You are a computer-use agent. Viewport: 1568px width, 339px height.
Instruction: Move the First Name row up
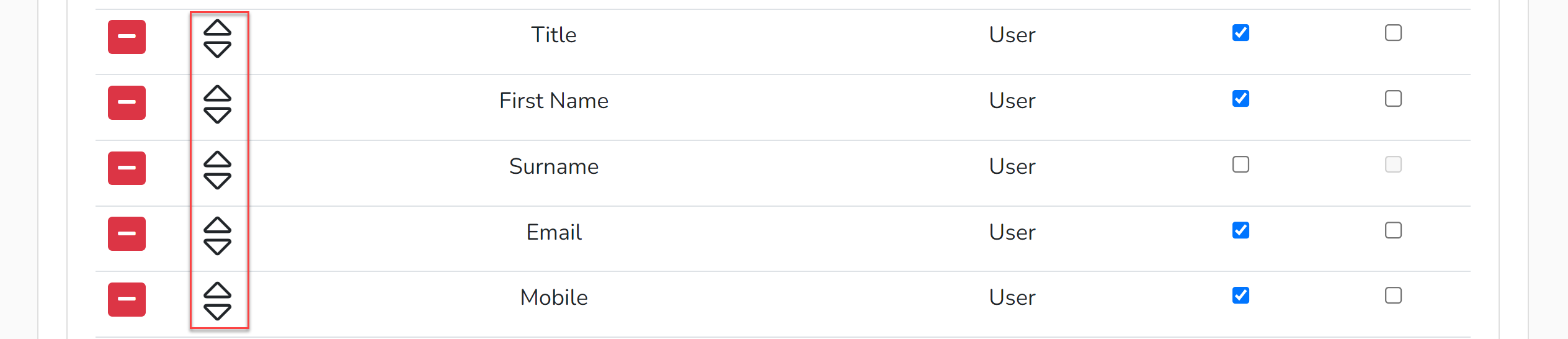click(217, 93)
